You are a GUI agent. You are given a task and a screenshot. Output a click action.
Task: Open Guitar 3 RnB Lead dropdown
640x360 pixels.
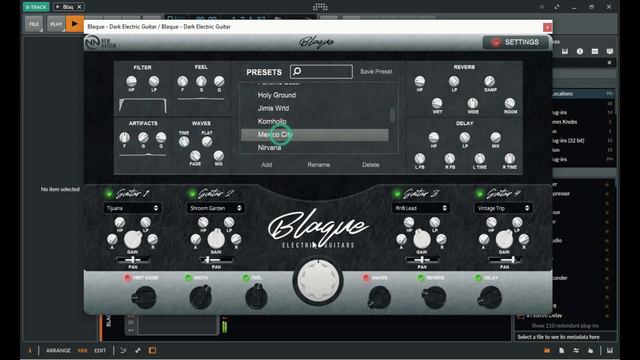click(420, 208)
